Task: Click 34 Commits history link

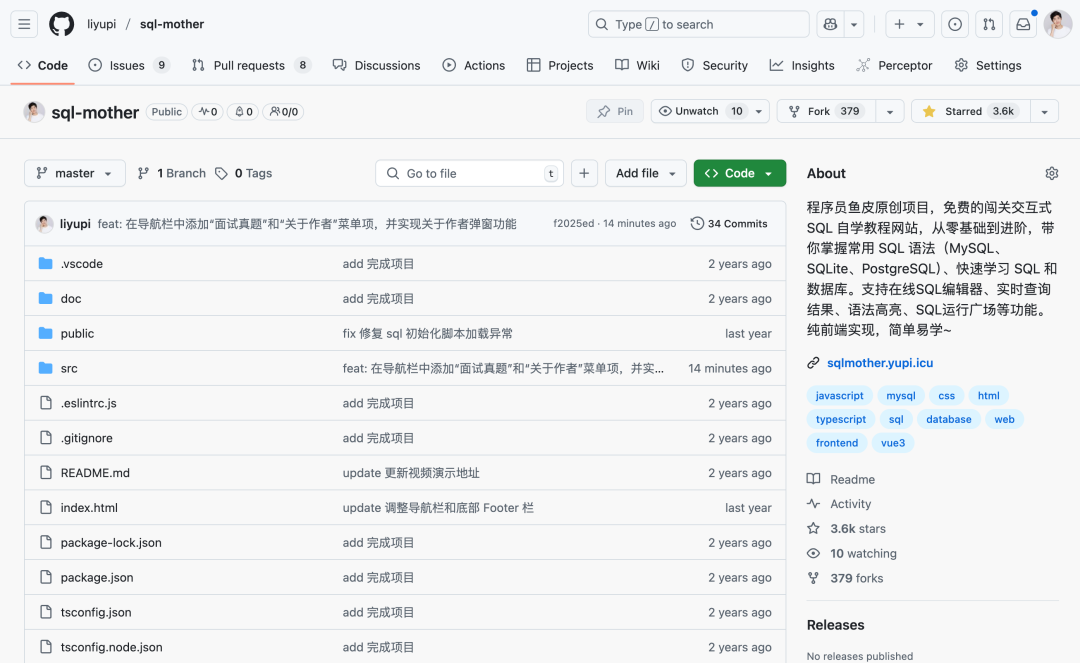Action: point(729,224)
